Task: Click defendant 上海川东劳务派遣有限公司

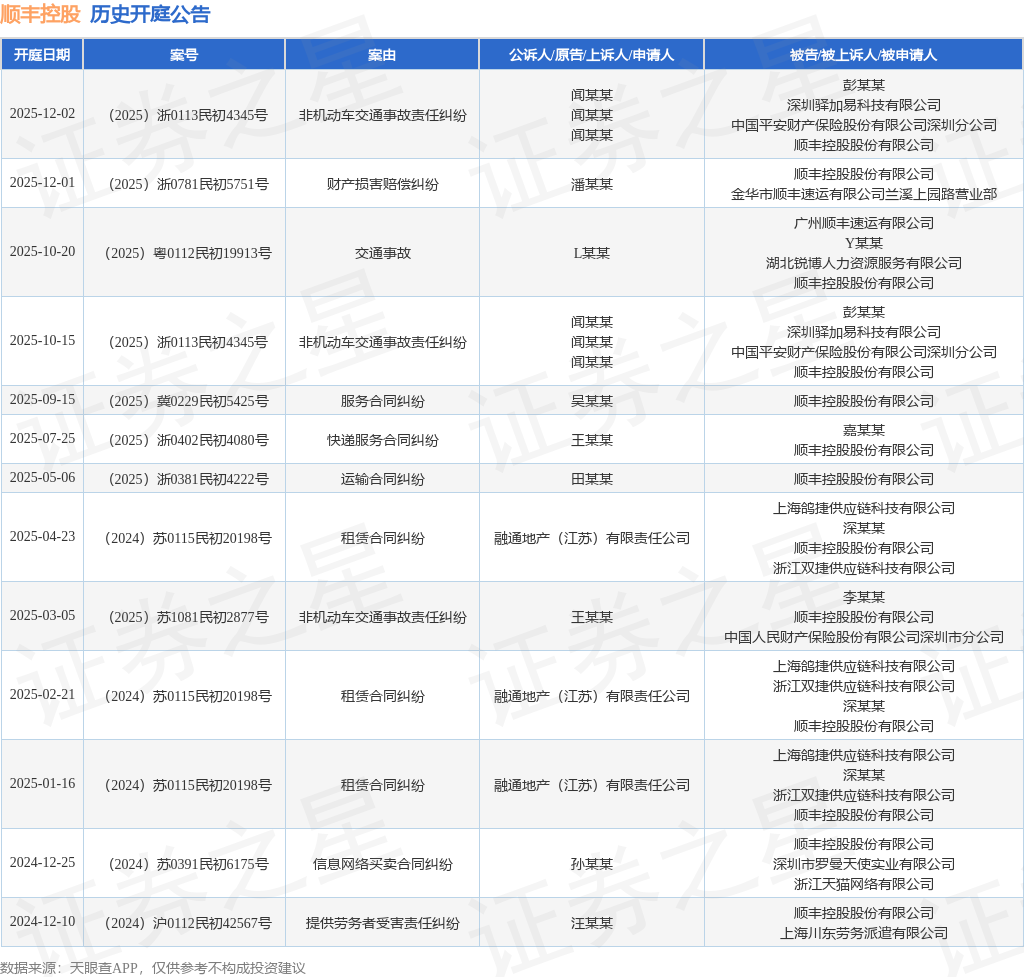Action: 863,933
